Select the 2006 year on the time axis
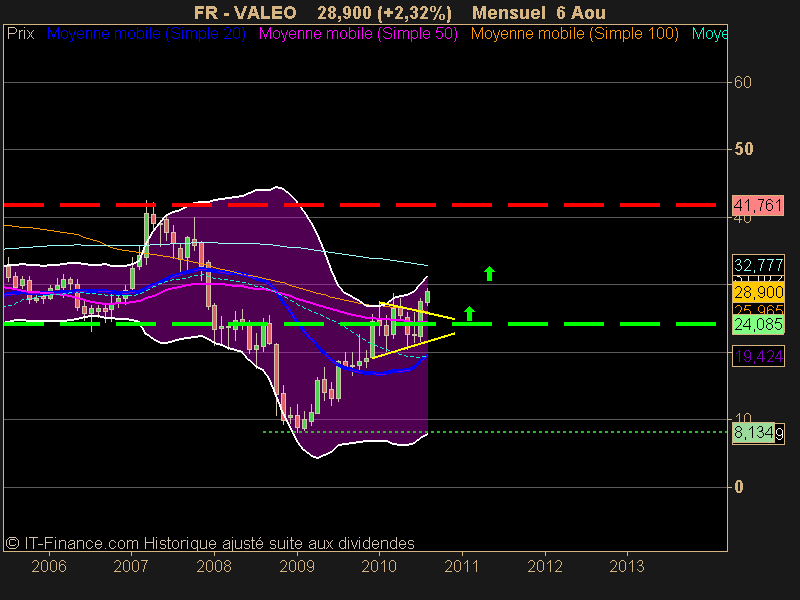 tap(49, 566)
